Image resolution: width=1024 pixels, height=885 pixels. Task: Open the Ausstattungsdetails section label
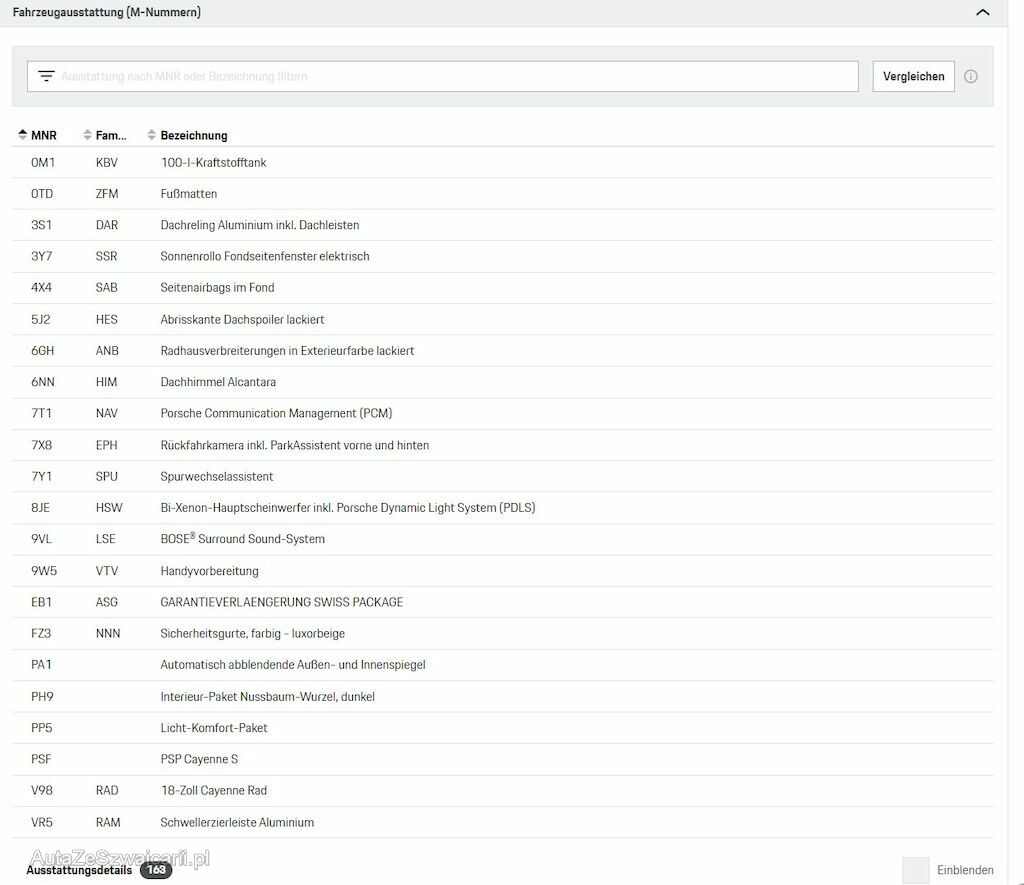79,870
